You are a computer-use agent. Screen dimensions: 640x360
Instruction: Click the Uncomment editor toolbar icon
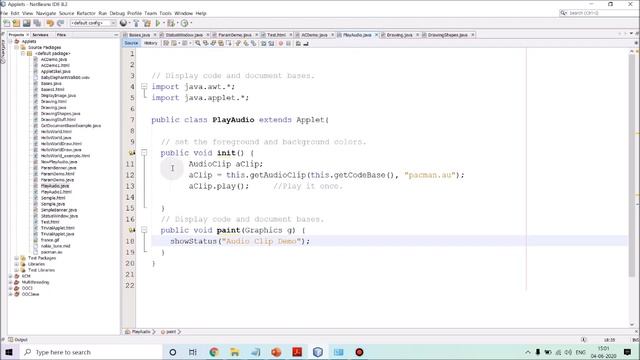point(306,43)
